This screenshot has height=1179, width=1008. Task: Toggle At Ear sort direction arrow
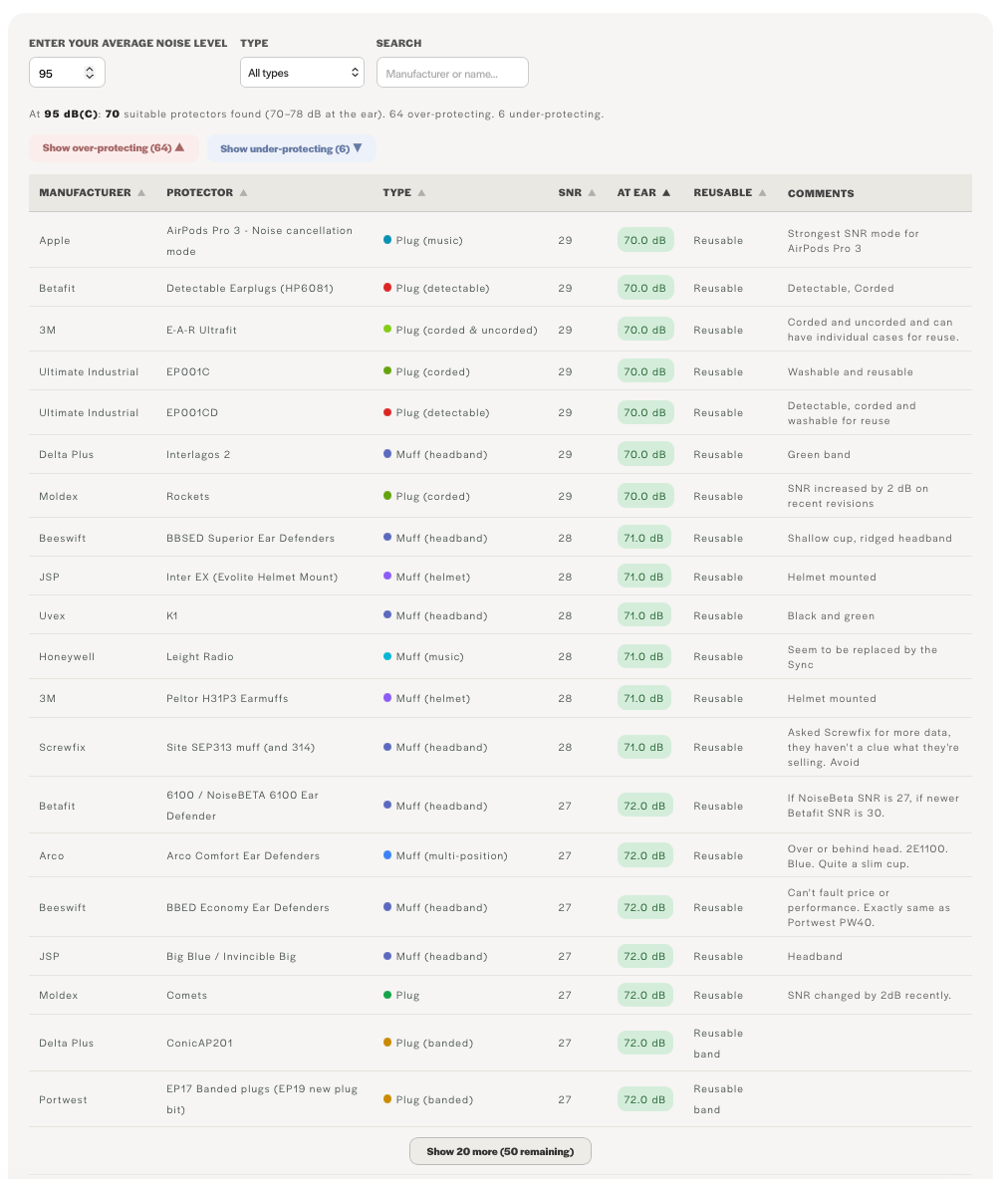pyautogui.click(x=665, y=193)
